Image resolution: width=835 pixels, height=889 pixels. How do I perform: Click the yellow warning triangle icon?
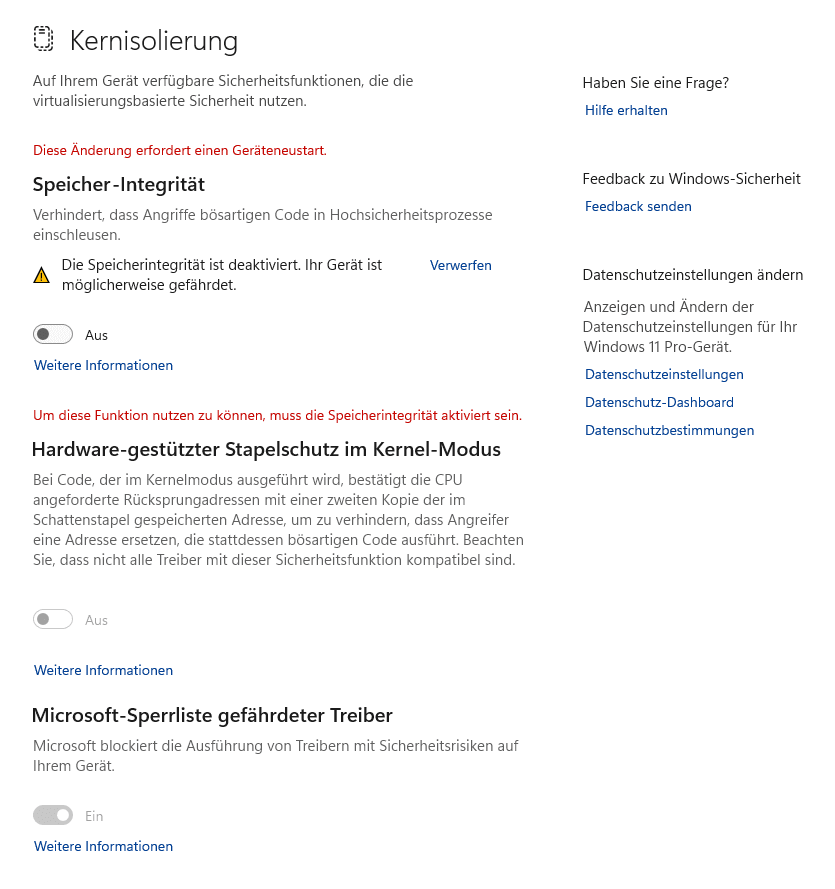coord(41,276)
